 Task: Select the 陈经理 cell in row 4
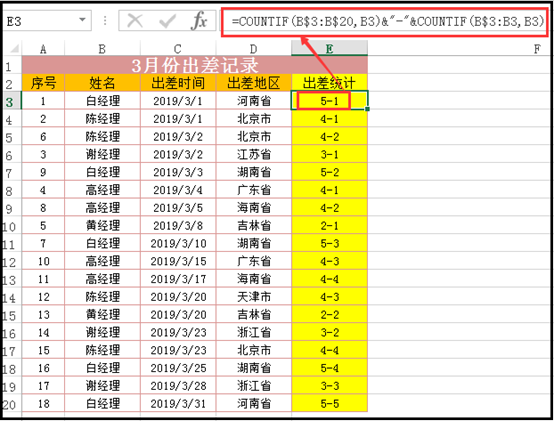click(x=102, y=119)
